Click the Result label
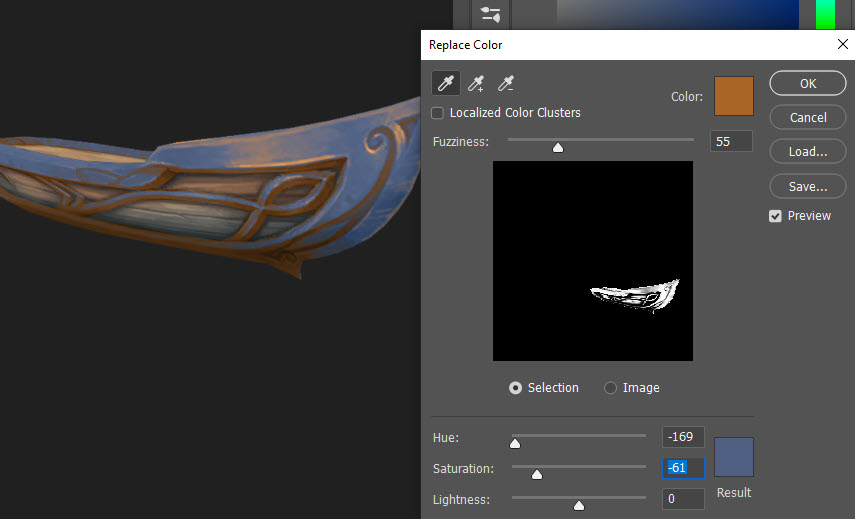The width and height of the screenshot is (855, 519). [734, 493]
